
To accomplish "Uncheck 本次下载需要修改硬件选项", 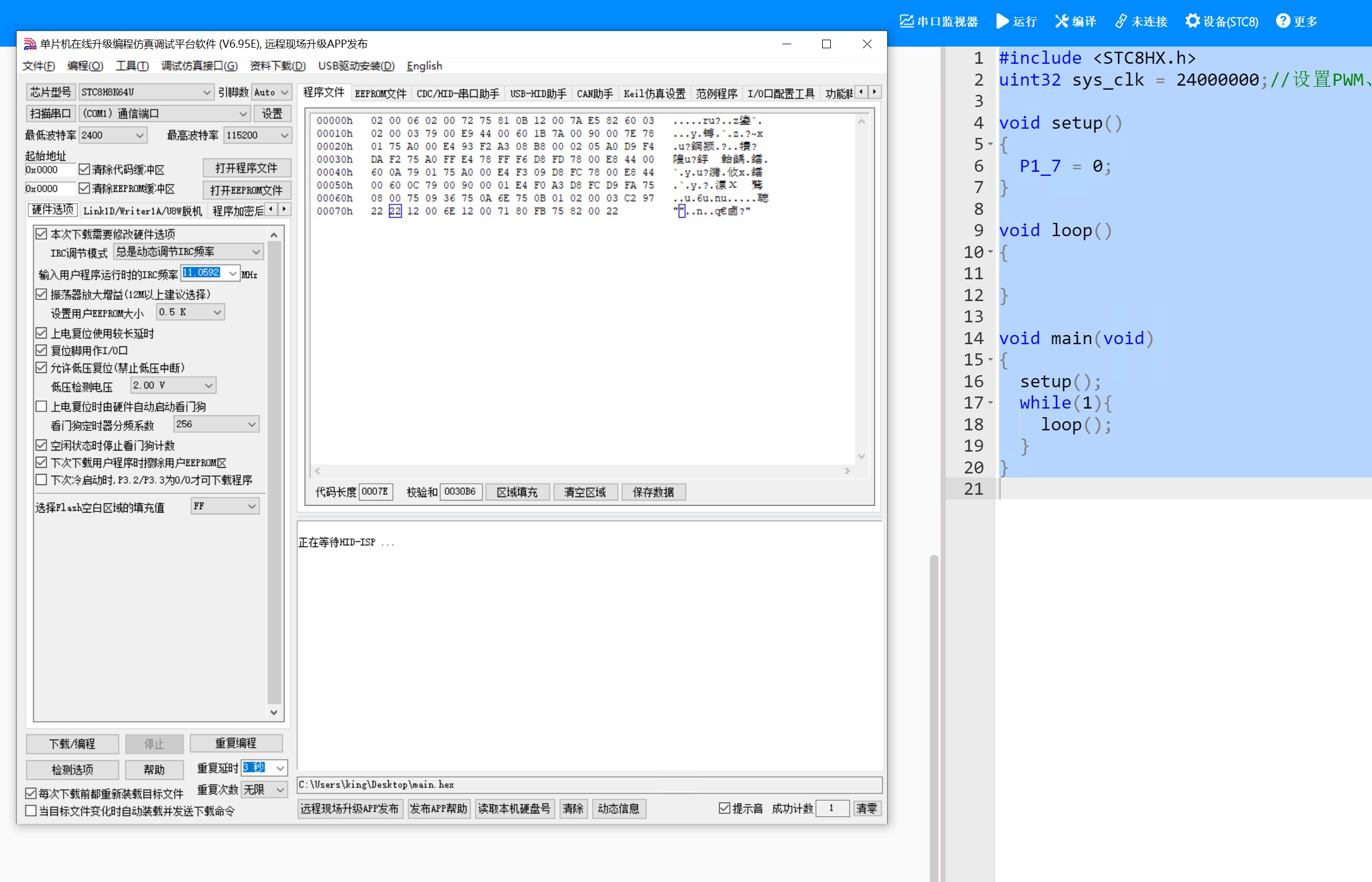I will point(41,234).
